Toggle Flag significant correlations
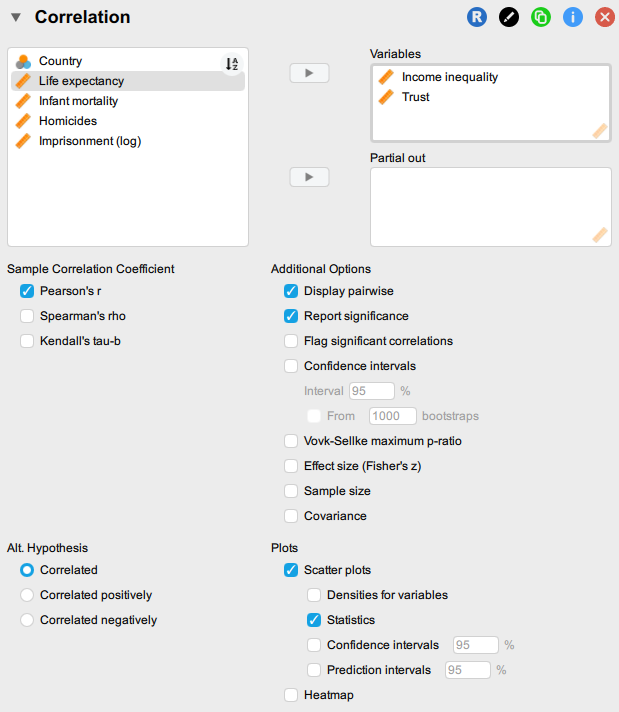 (x=291, y=341)
